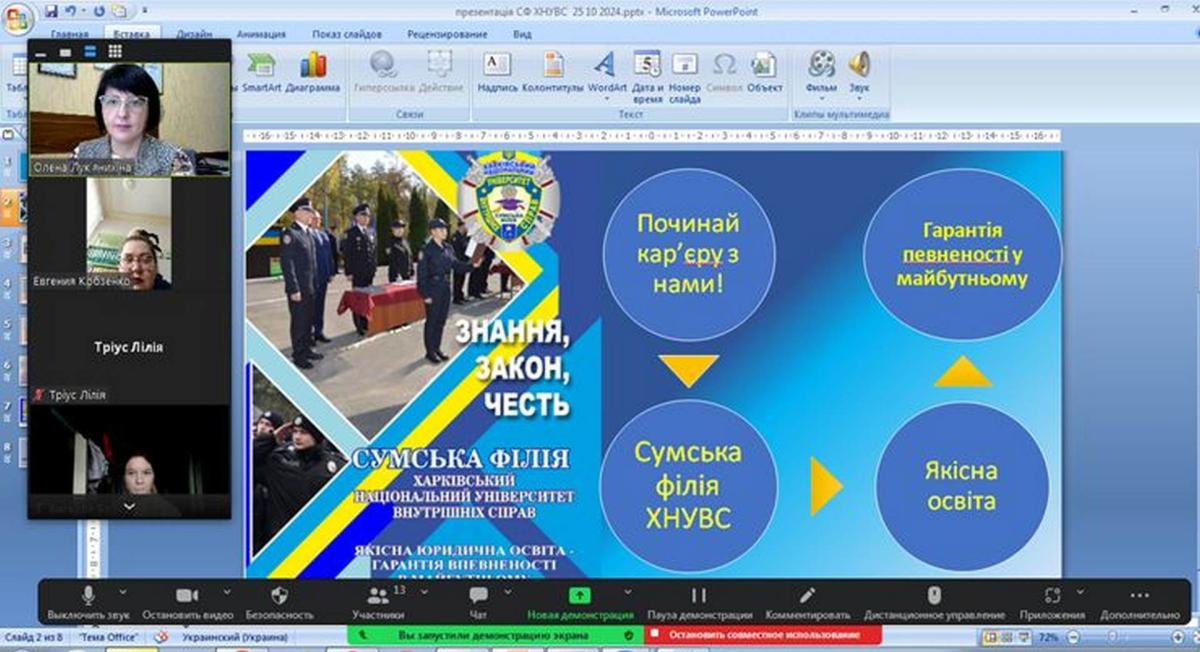This screenshot has width=1200, height=652.
Task: Select Тріус Лілія participant tile
Action: tap(129, 347)
